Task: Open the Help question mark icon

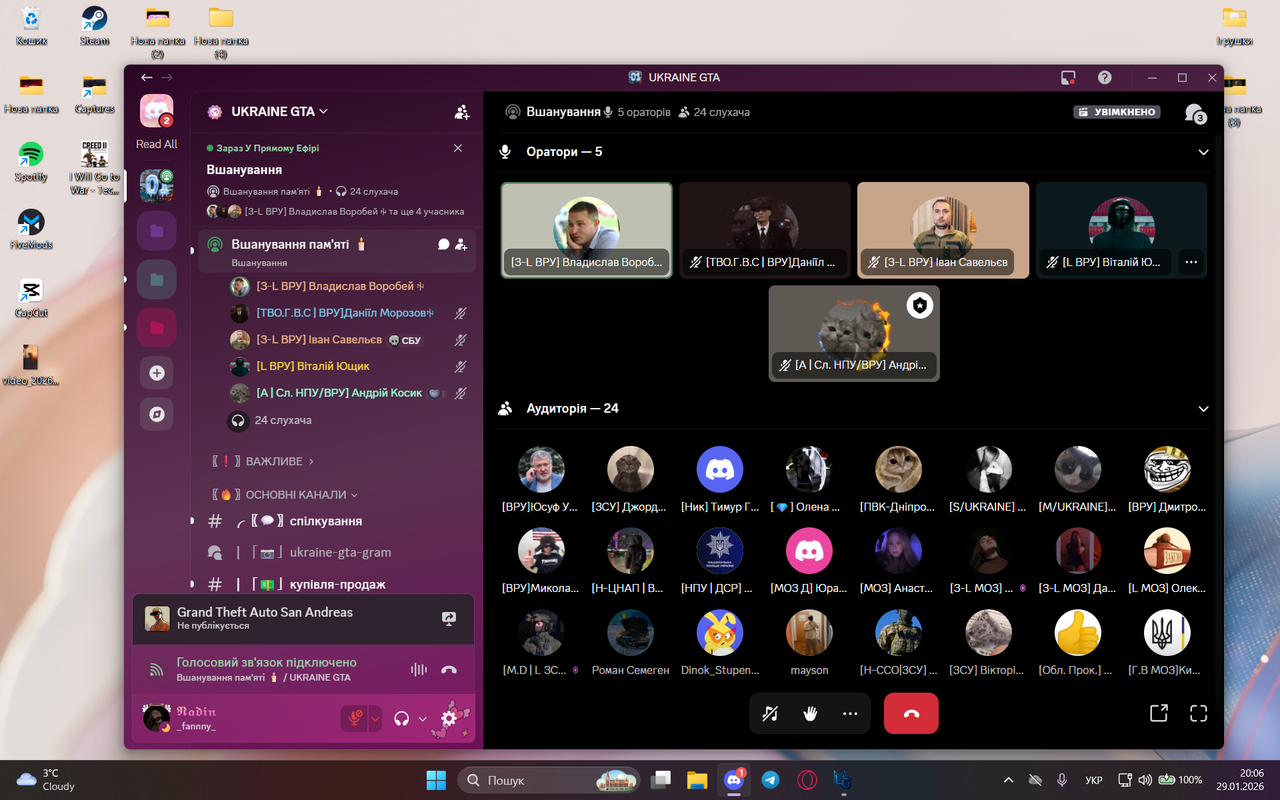Action: tap(1105, 77)
